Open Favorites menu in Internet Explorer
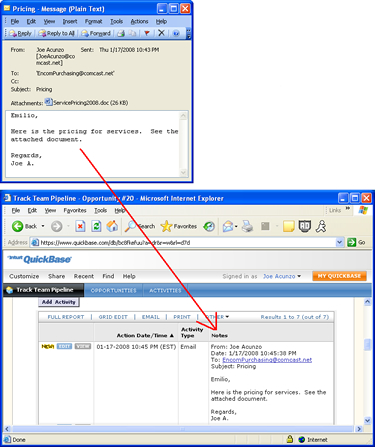 (x=75, y=210)
